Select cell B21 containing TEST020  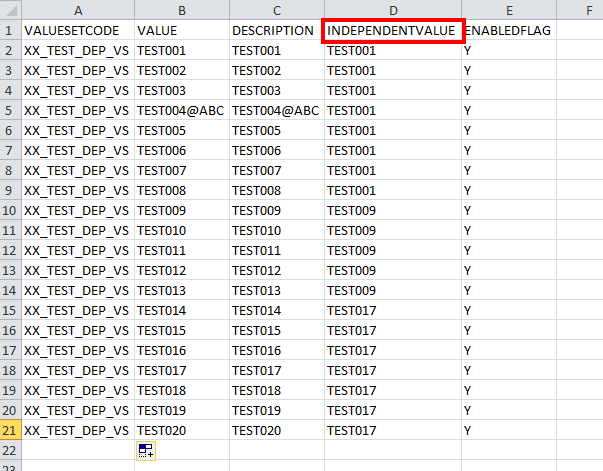tap(182, 430)
